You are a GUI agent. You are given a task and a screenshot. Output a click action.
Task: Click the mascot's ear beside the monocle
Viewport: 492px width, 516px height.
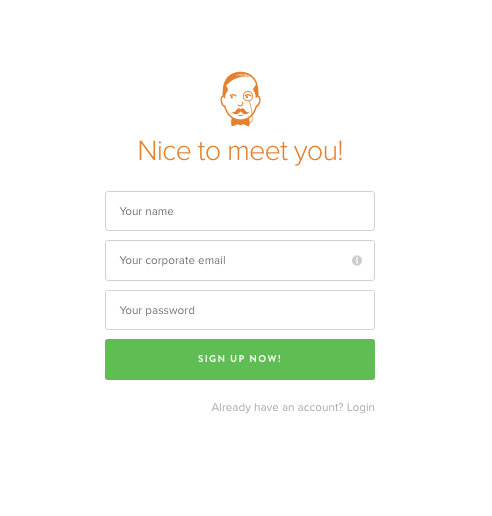click(258, 100)
